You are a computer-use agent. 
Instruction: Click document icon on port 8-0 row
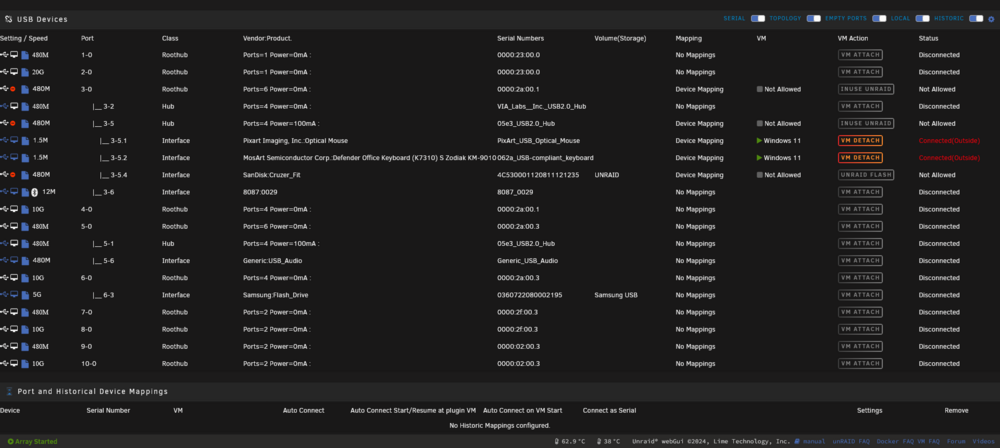(25, 329)
